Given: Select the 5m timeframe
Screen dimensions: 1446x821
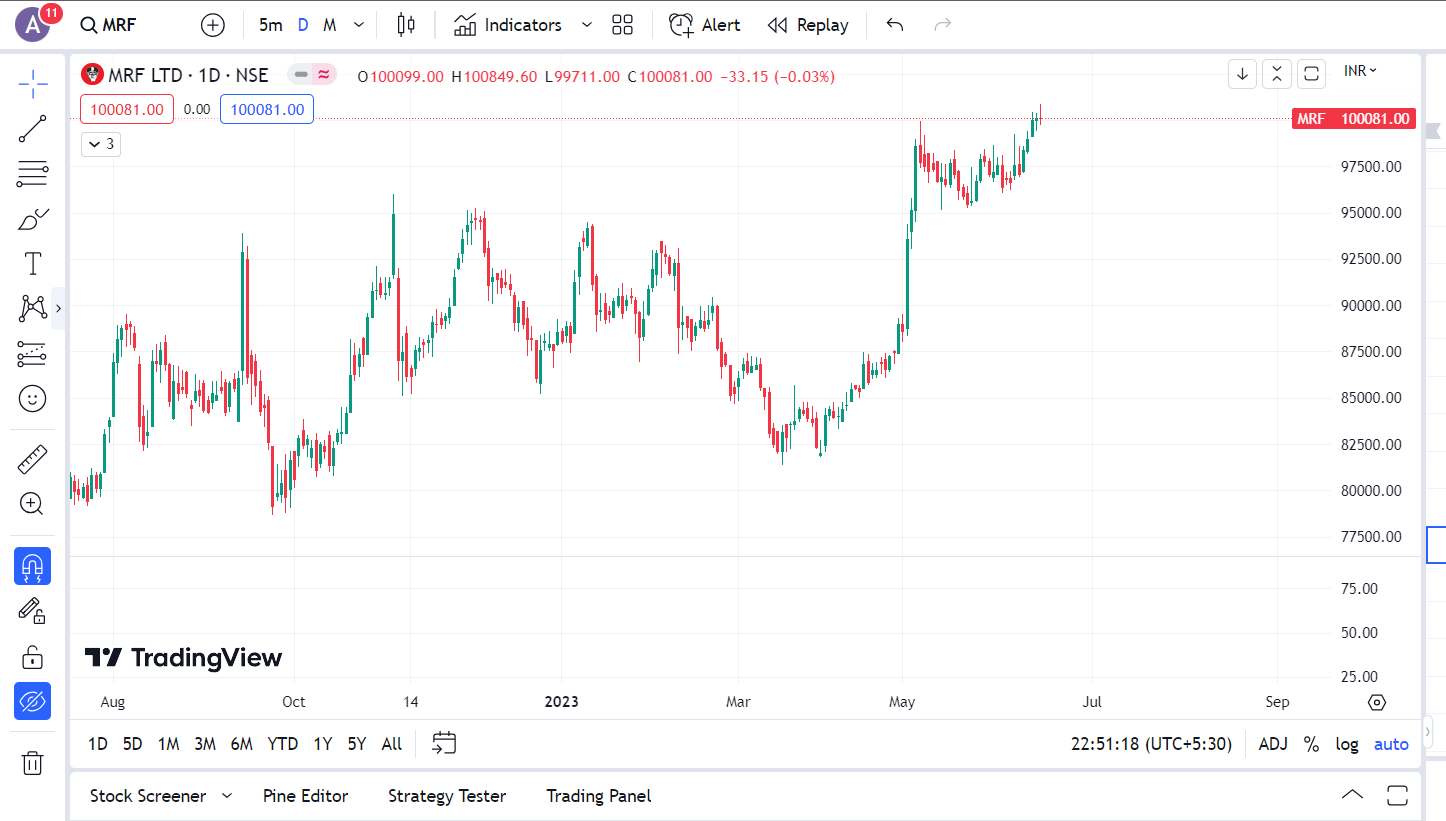Looking at the screenshot, I should point(270,25).
